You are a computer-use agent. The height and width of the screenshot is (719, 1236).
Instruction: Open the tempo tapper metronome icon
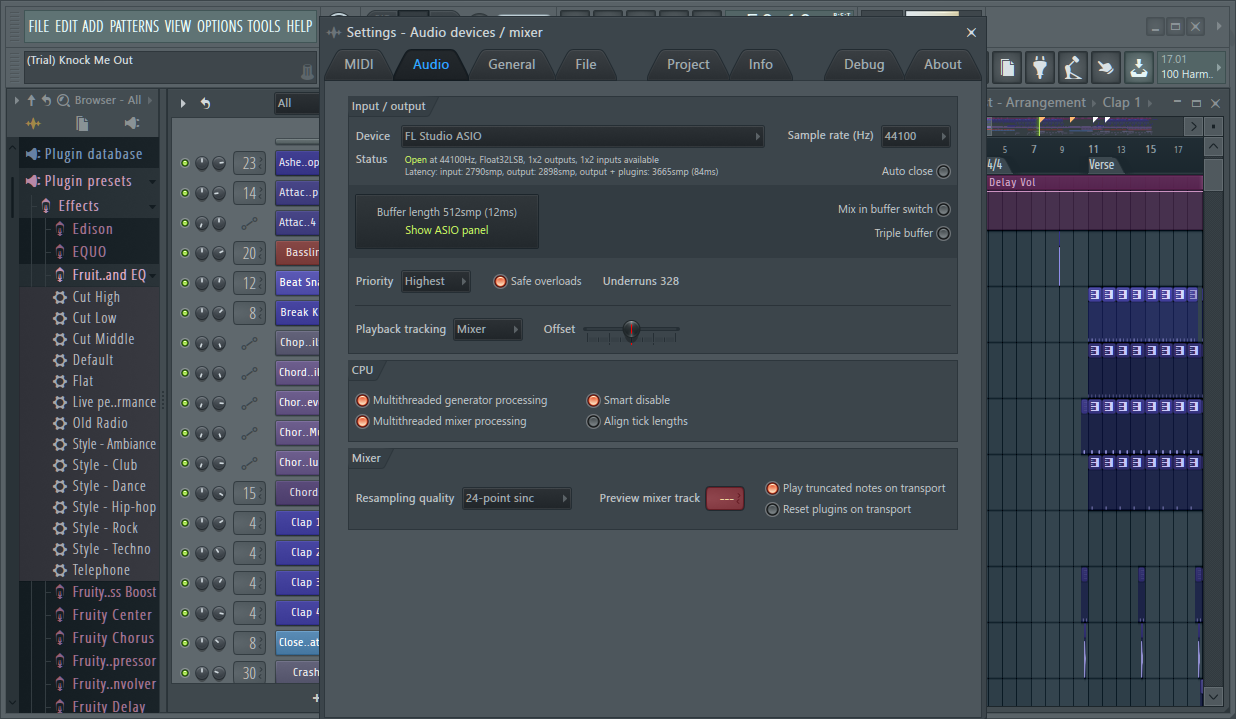click(x=1073, y=67)
